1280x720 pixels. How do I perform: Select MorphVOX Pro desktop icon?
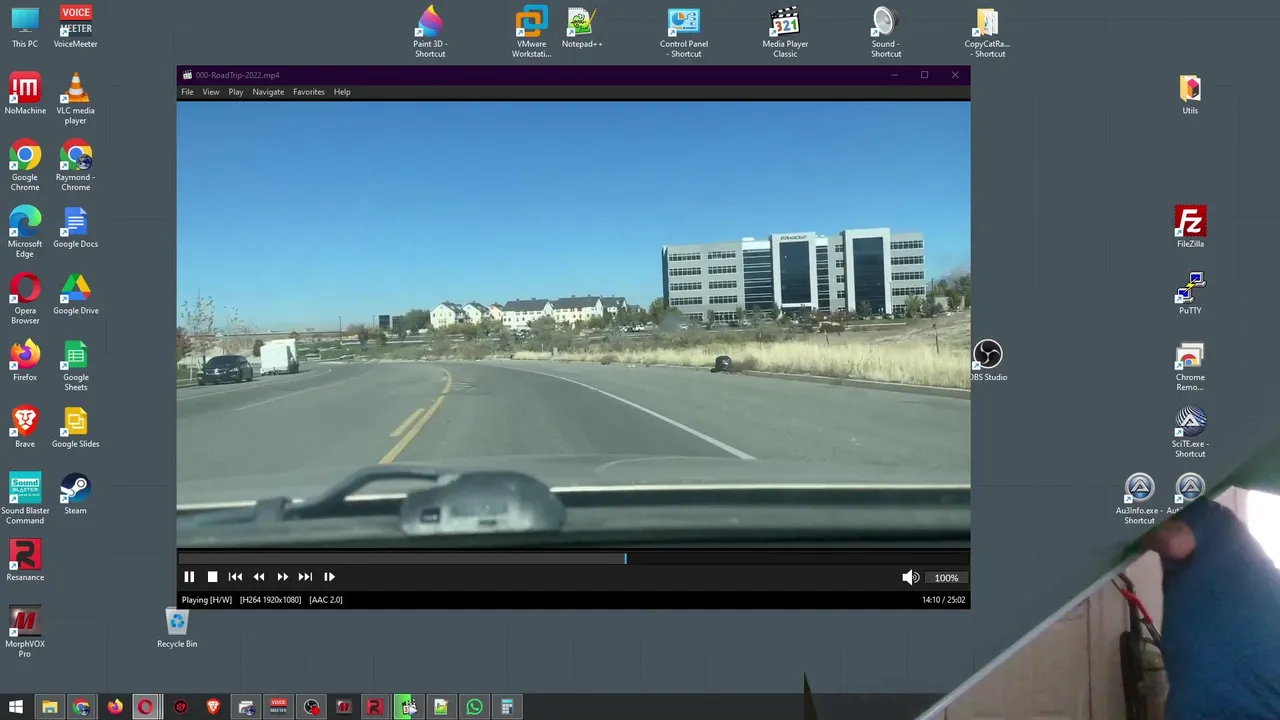click(x=25, y=632)
